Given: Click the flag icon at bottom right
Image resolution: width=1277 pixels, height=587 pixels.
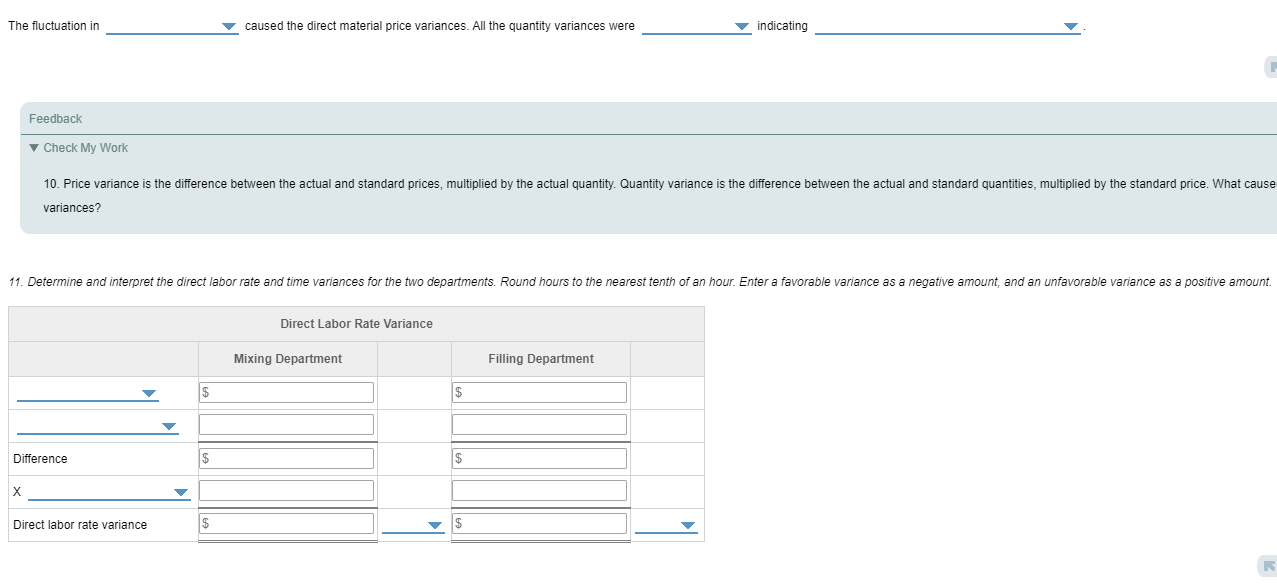Looking at the screenshot, I should click(x=1271, y=565).
